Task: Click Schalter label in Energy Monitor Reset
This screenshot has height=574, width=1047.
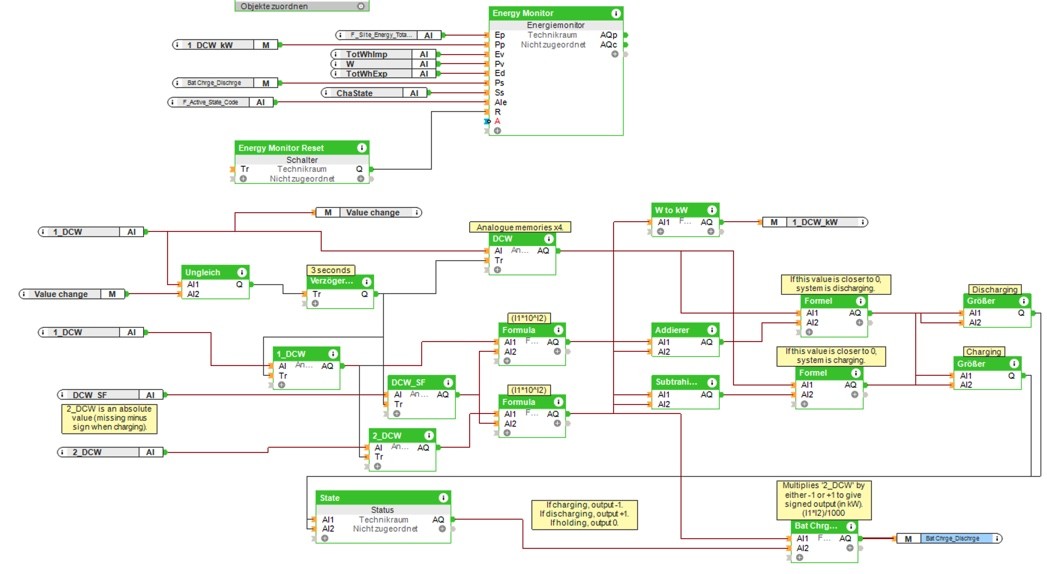Action: coord(302,160)
